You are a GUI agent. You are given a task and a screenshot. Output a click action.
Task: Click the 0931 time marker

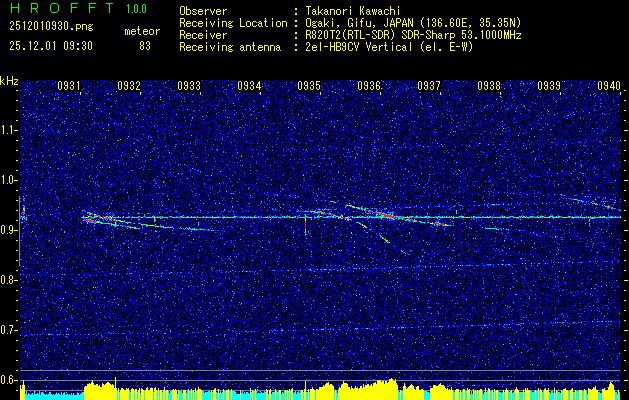pos(69,85)
